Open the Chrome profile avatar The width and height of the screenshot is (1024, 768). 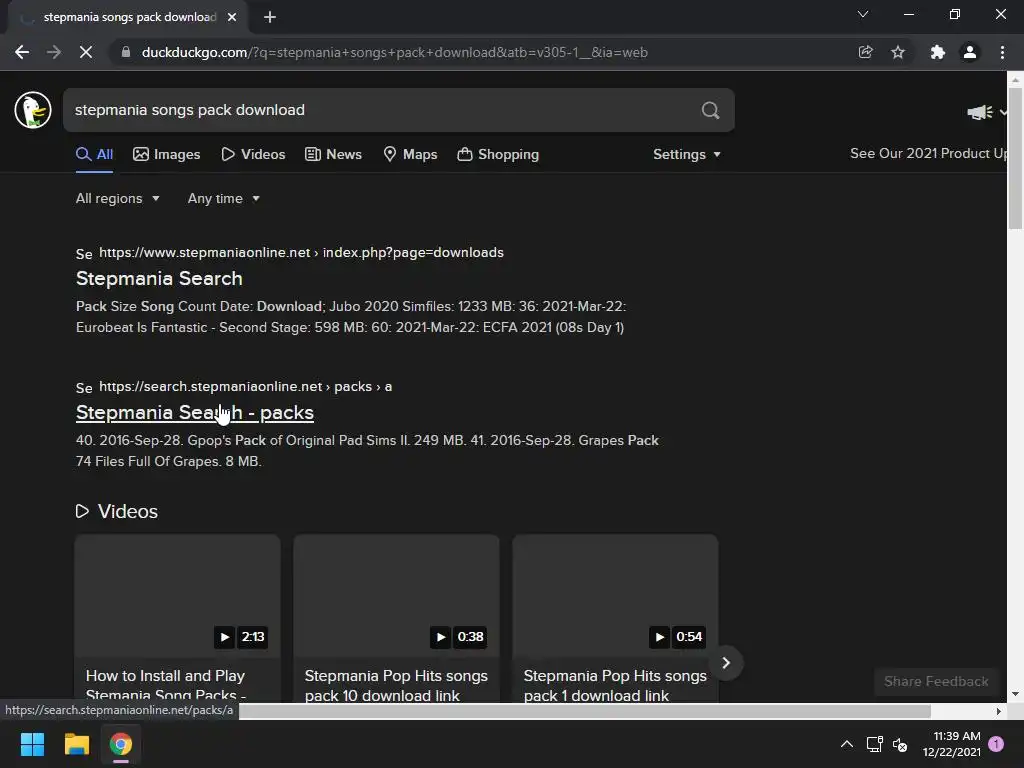[x=970, y=52]
